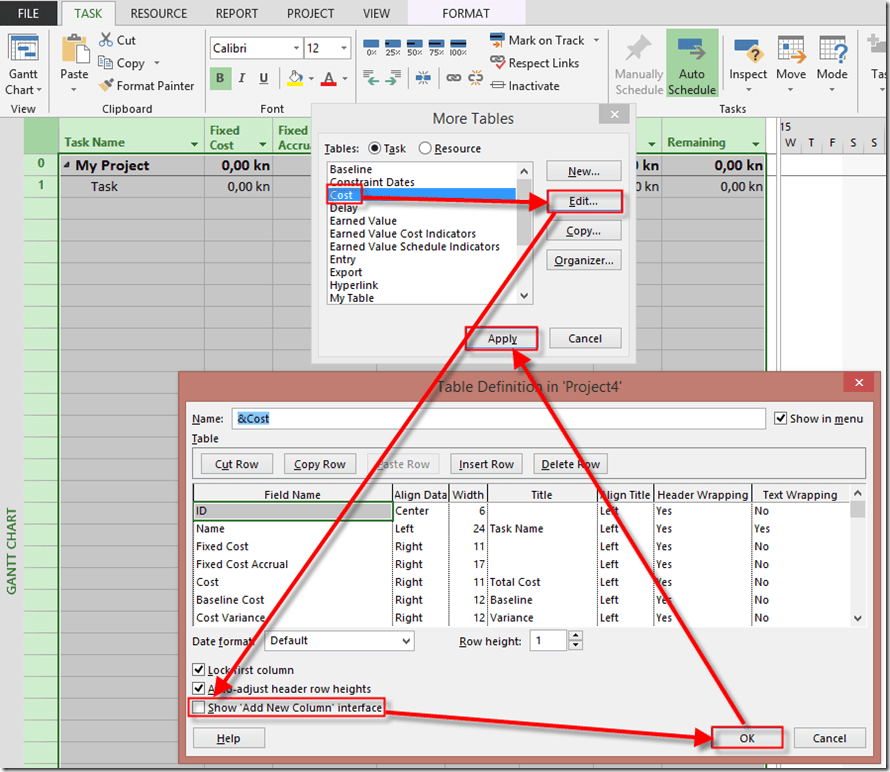Toggle Bold formatting button
Viewport: 890px width, 772px height.
tap(220, 79)
